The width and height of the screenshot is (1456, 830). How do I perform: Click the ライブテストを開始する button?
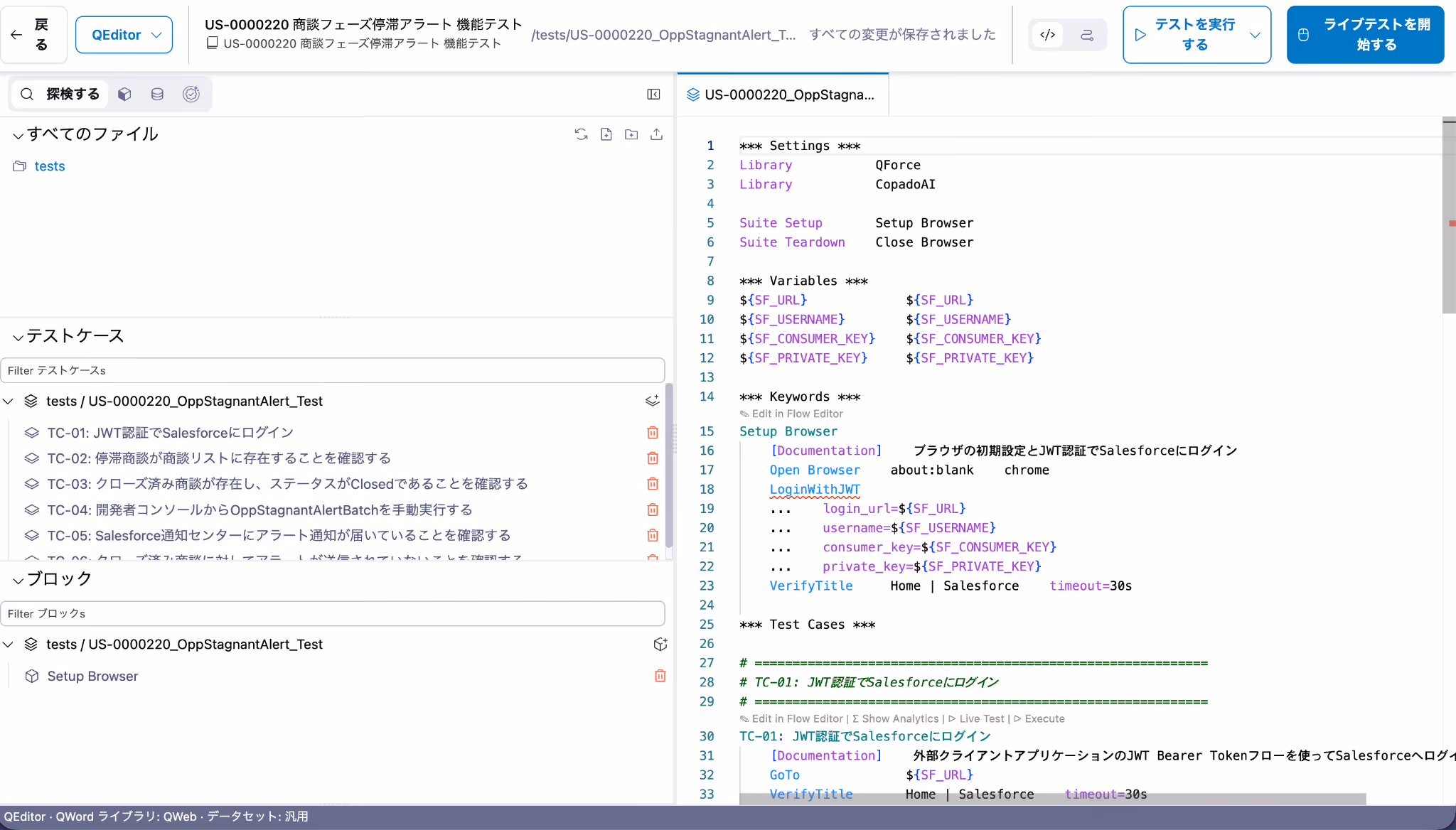1365,35
